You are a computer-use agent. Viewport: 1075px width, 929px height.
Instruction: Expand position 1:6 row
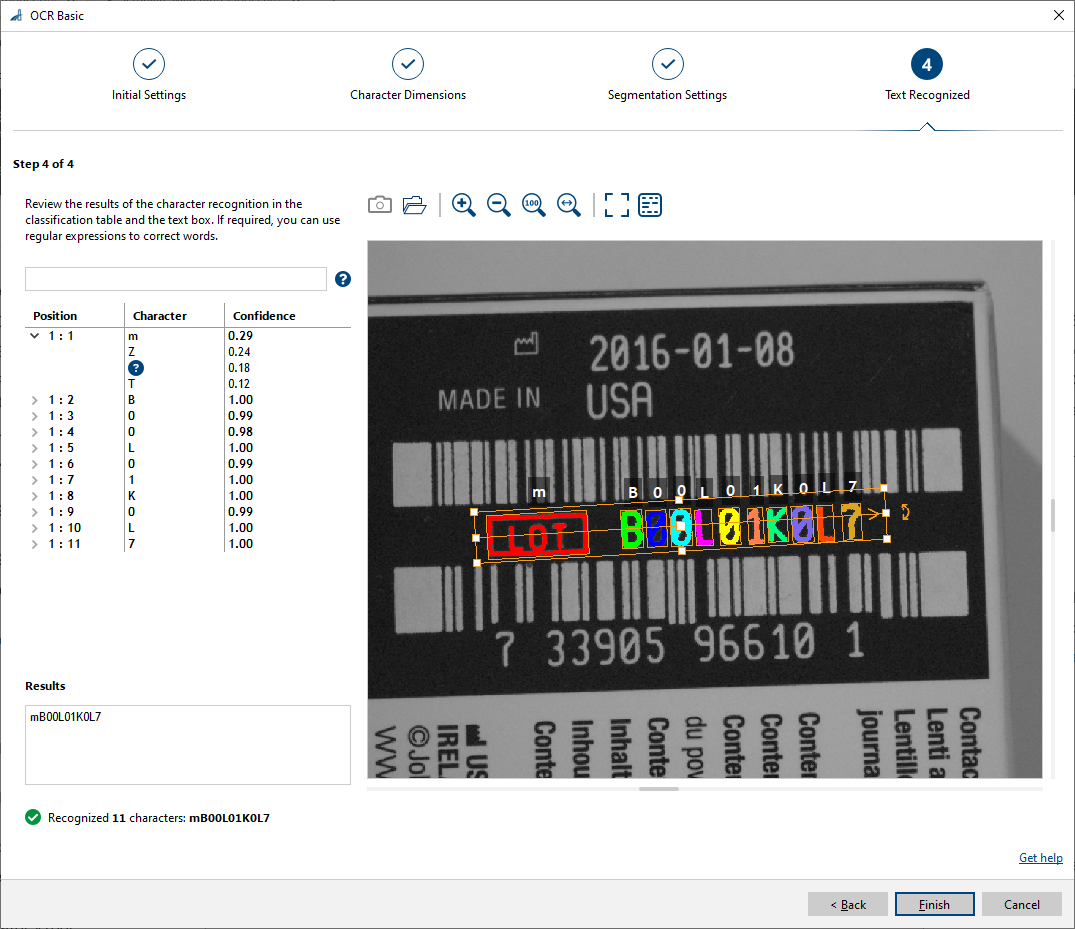(34, 464)
